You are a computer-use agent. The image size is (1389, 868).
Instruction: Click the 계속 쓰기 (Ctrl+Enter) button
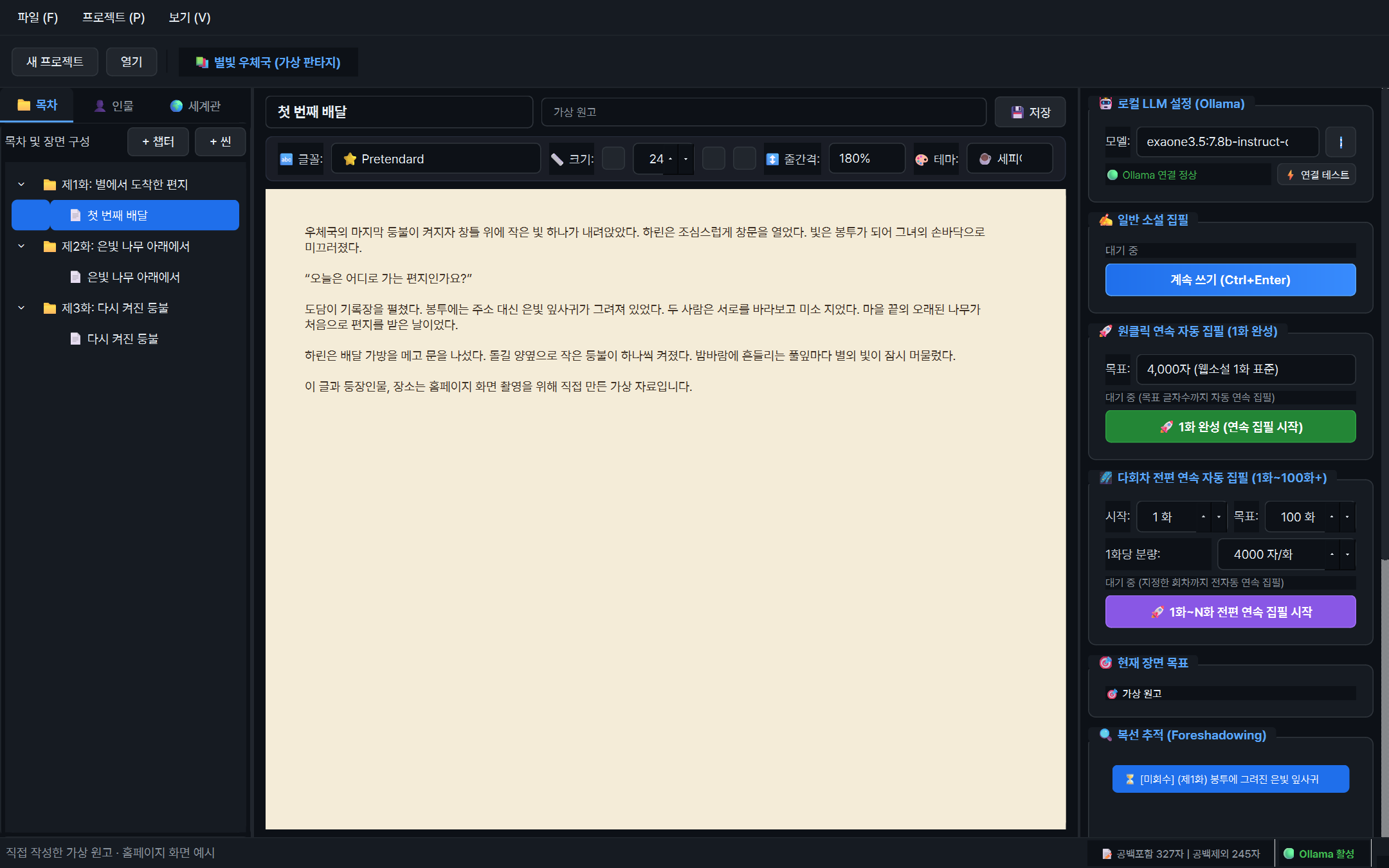pos(1230,280)
